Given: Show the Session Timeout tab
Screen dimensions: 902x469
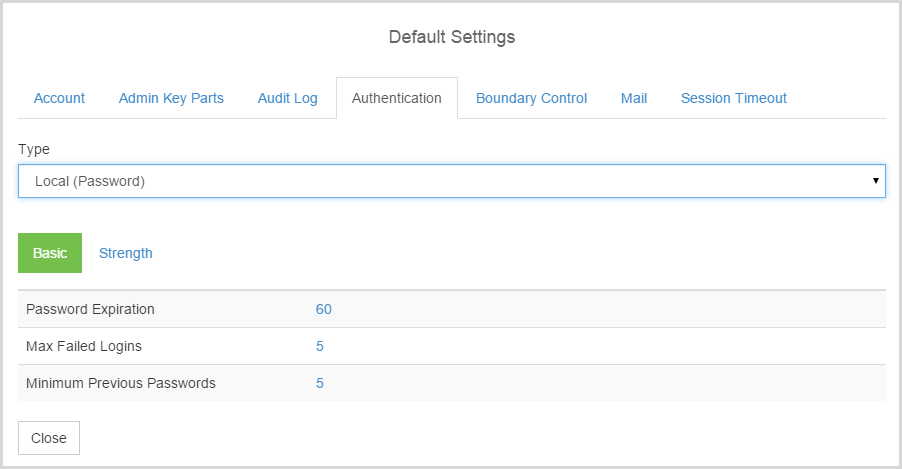Looking at the screenshot, I should (x=733, y=98).
